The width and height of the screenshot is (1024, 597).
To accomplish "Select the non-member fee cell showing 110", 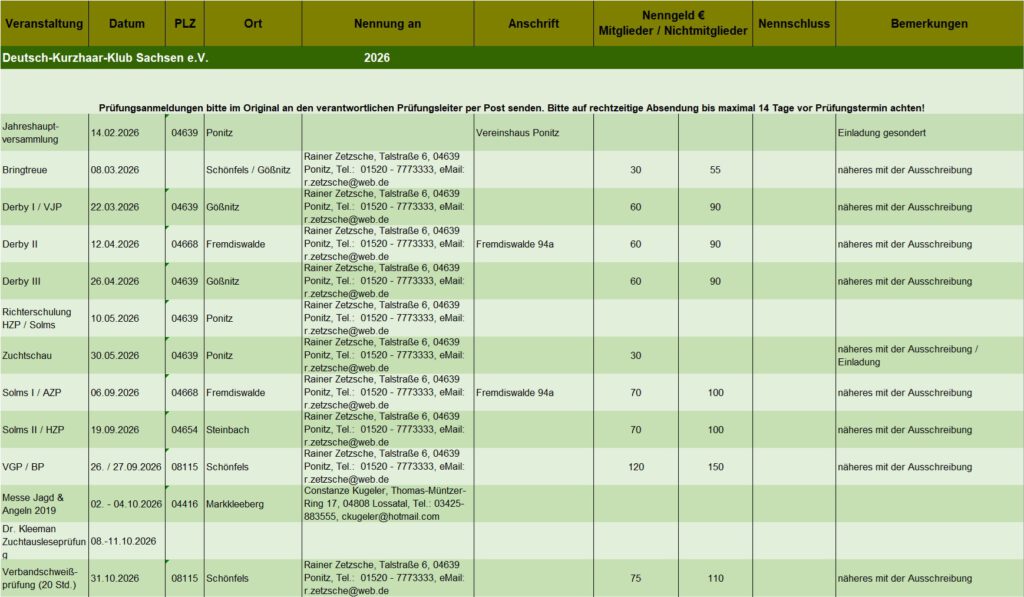I will [x=715, y=578].
